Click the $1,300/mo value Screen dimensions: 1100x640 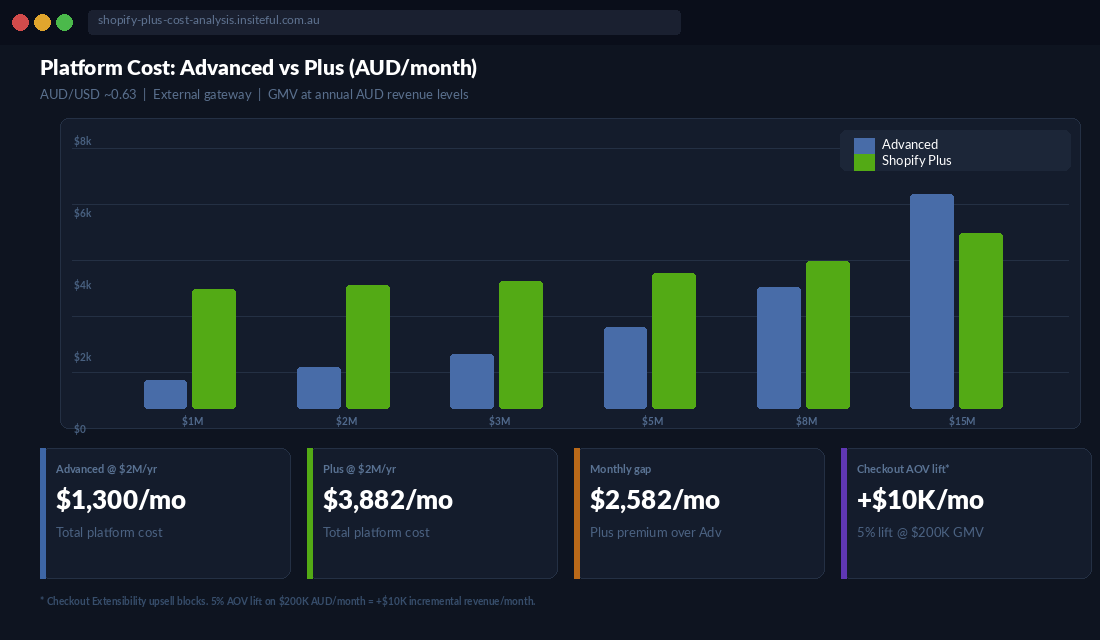pyautogui.click(x=121, y=500)
